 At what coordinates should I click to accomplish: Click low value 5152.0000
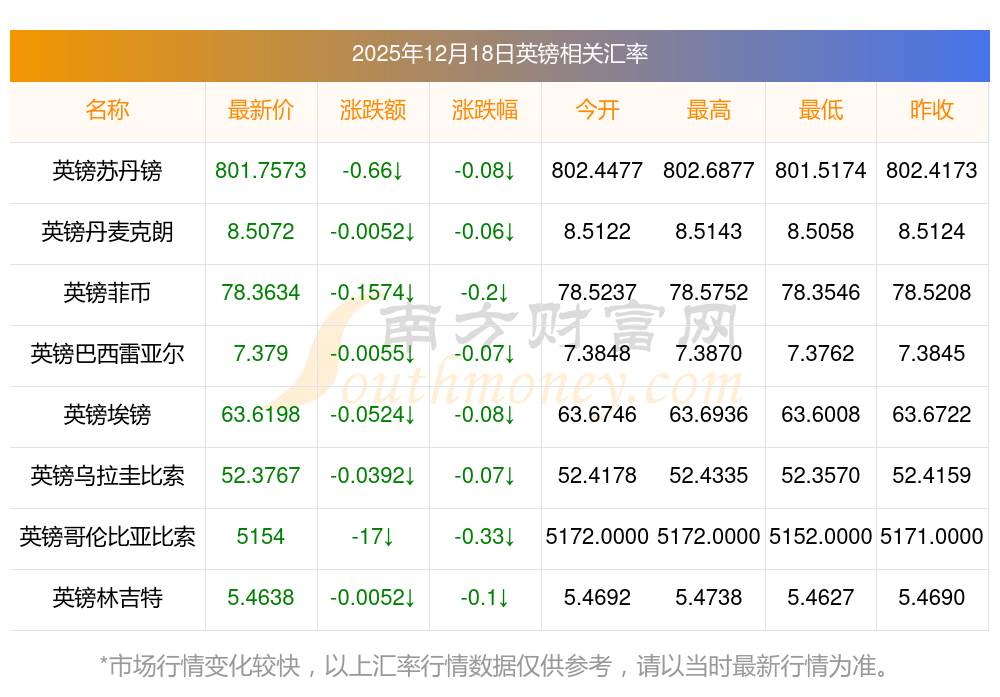click(x=821, y=536)
